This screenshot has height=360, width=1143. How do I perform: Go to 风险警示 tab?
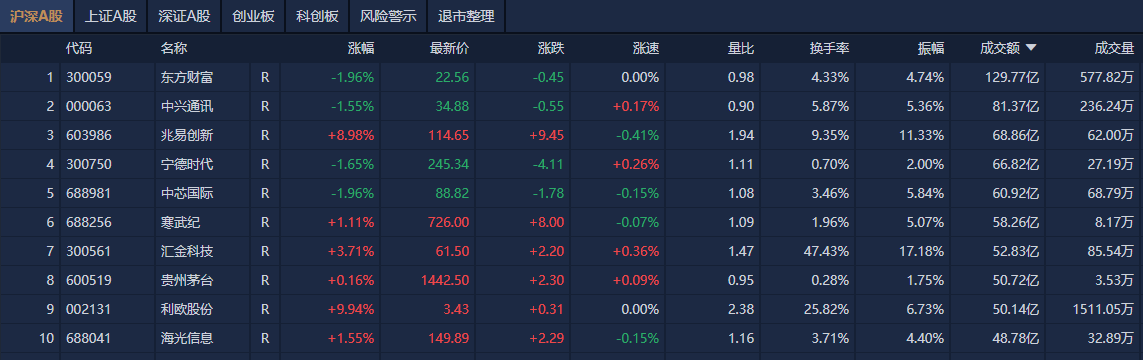tap(389, 16)
